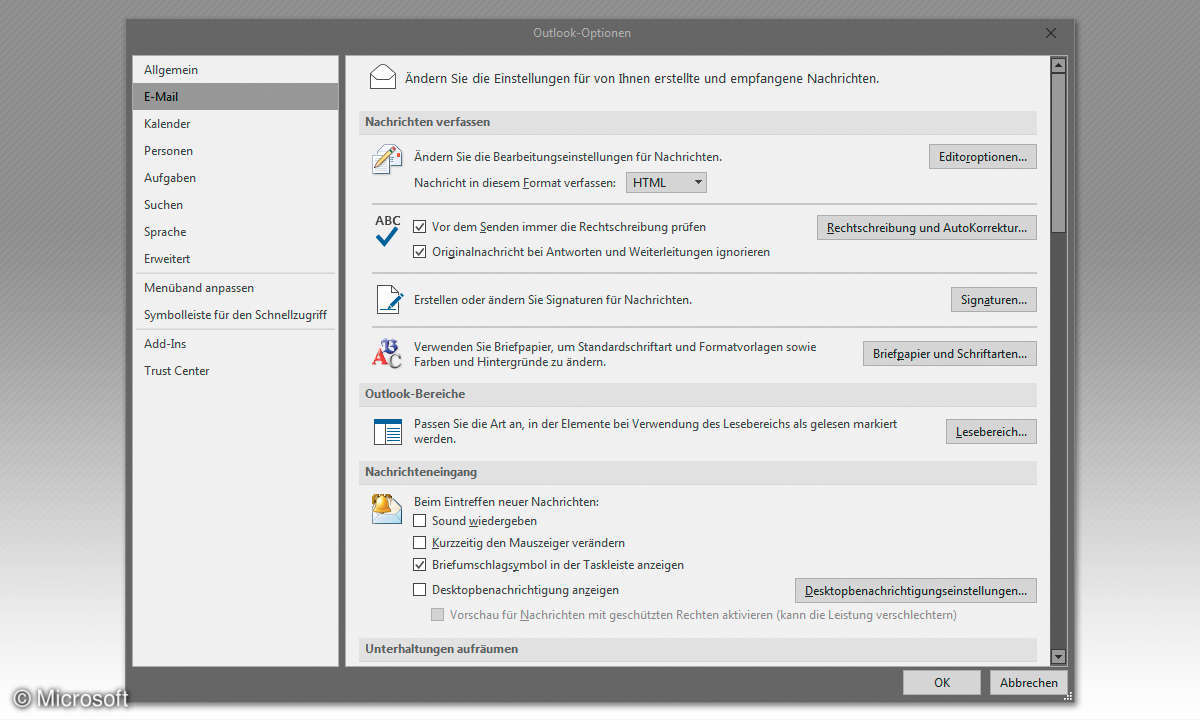The width and height of the screenshot is (1200, 720).
Task: Uncheck spelling check before sending option
Action: pyautogui.click(x=420, y=227)
